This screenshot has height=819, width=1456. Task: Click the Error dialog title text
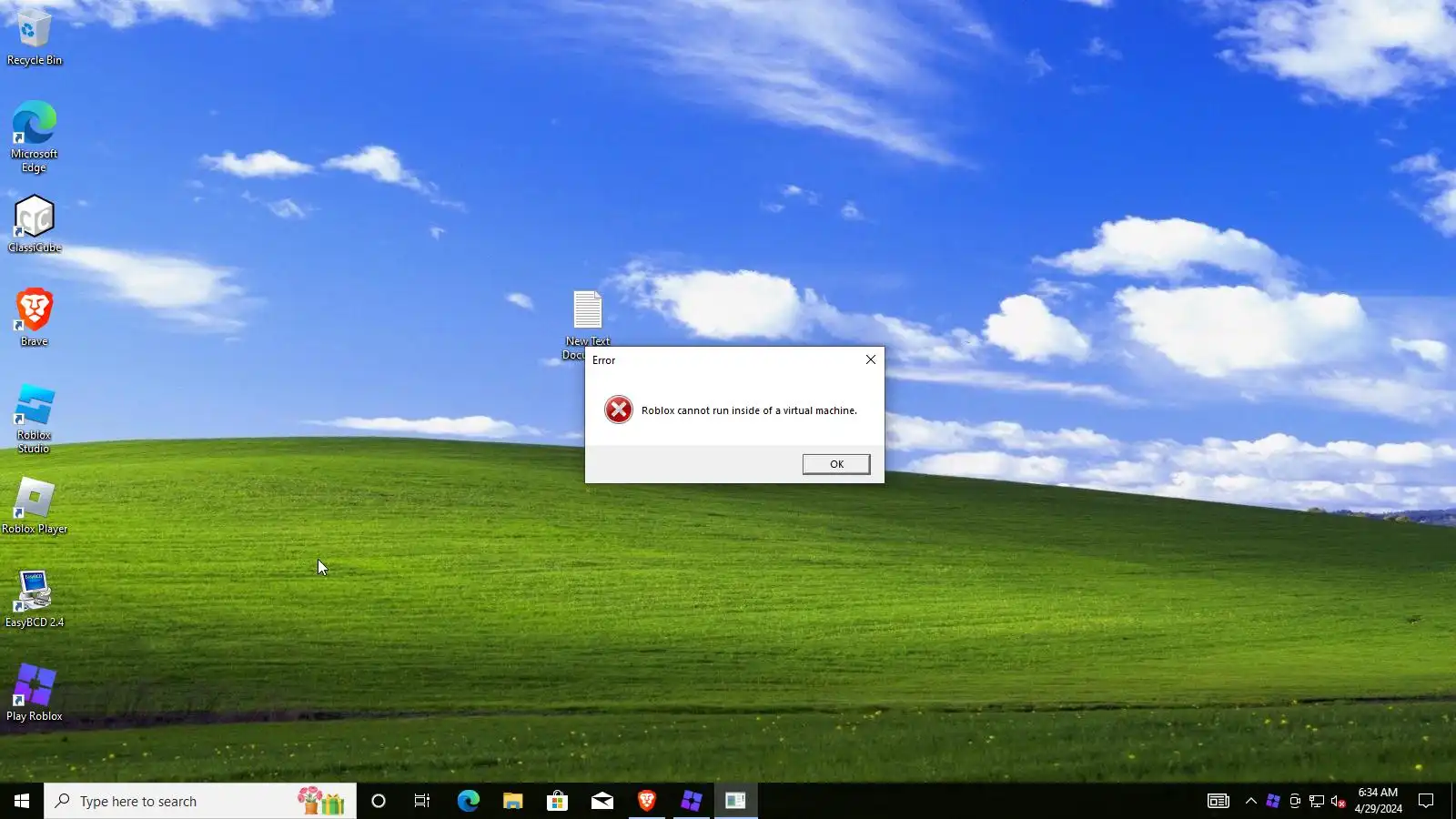click(x=604, y=360)
